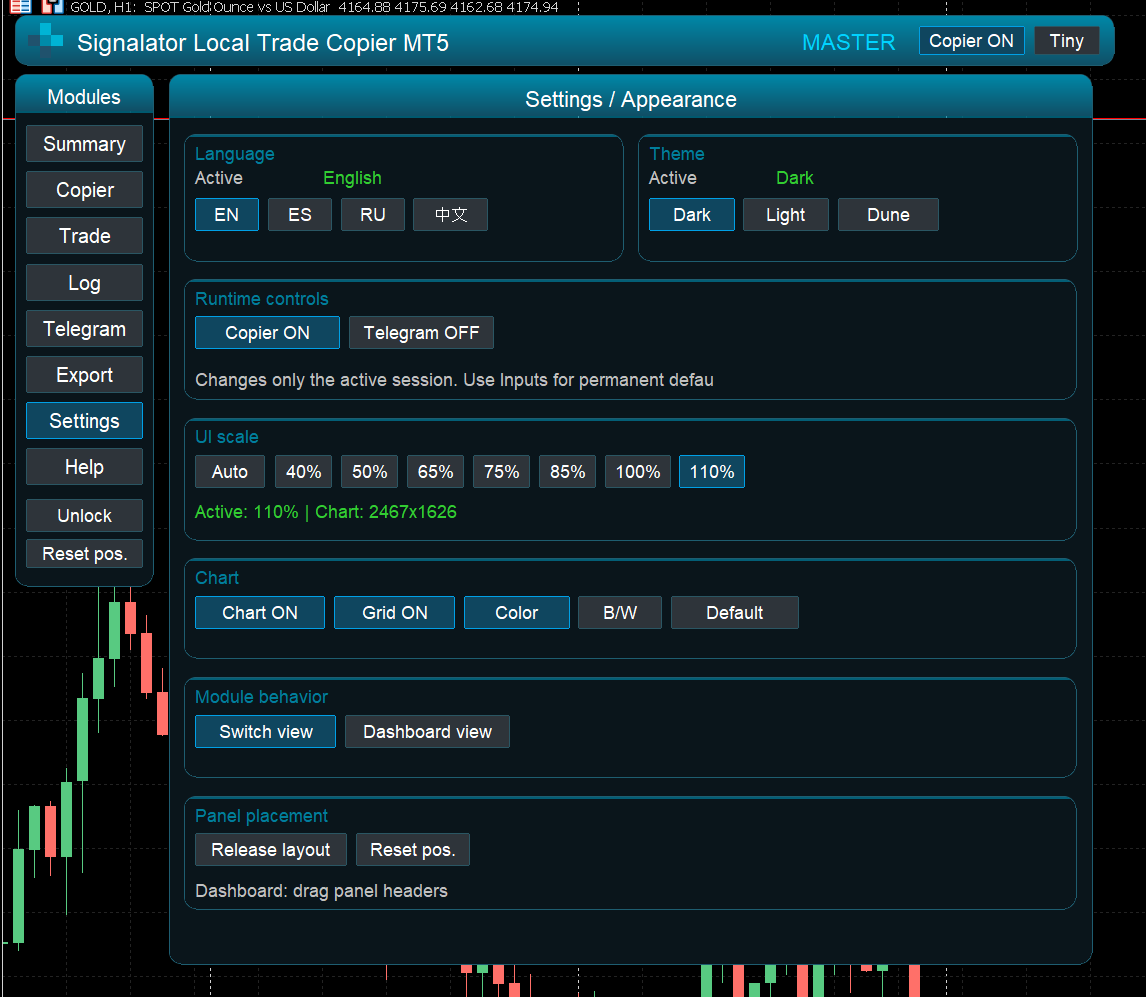Screen dimensions: 1146x997
Task: Click the chart icon beside GOLD, H1
Action: pyautogui.click(x=52, y=7)
